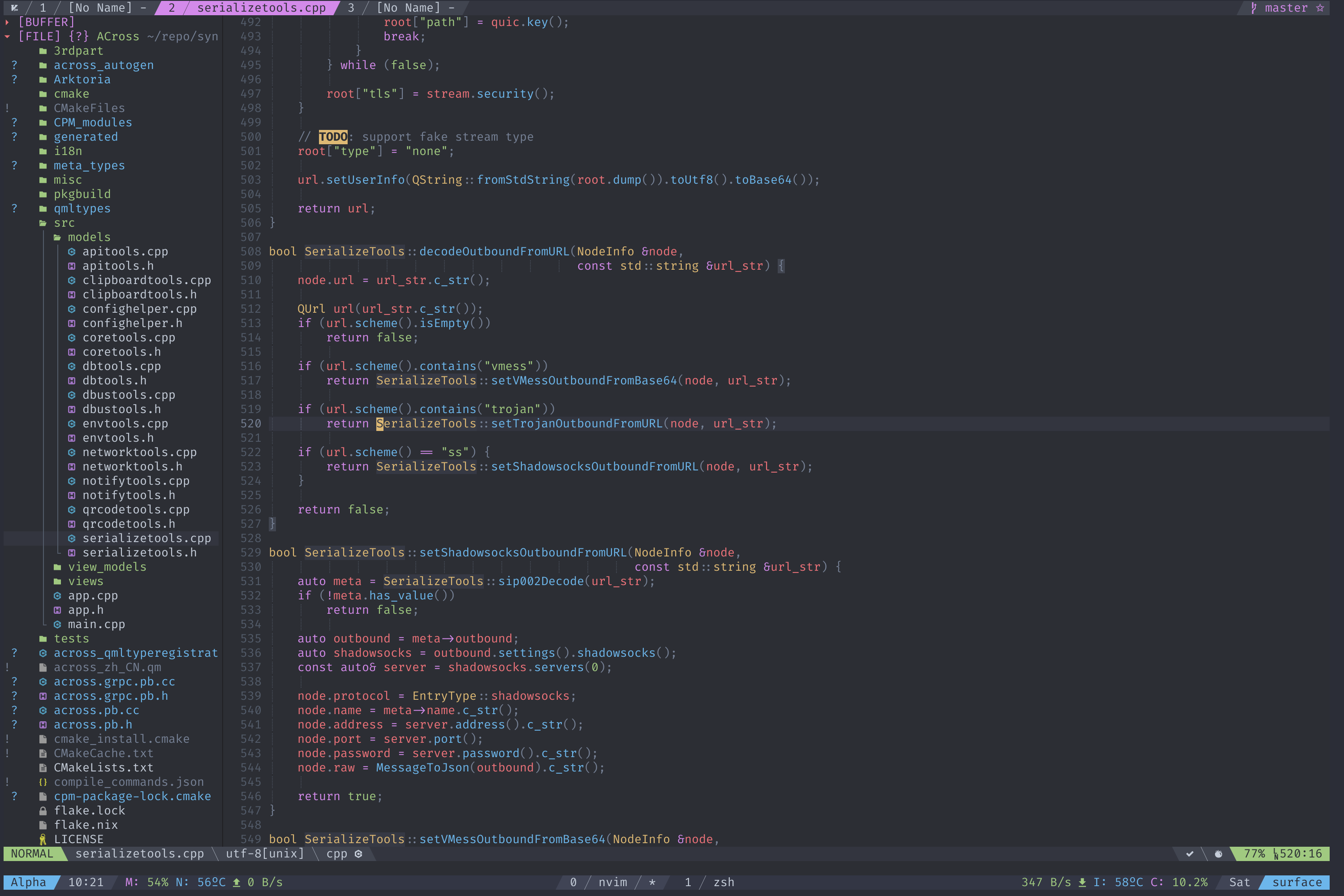This screenshot has width=1344, height=896.
Task: Click the 77% position indicator
Action: tap(1254, 854)
